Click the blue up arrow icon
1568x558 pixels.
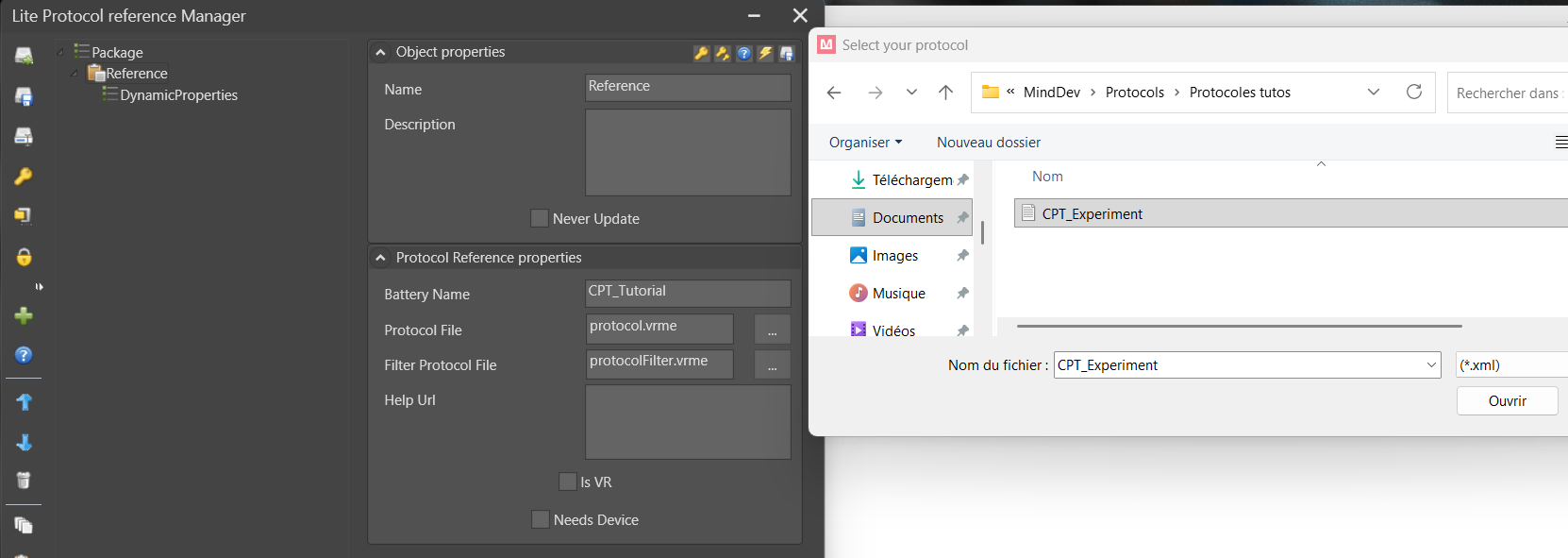point(24,402)
